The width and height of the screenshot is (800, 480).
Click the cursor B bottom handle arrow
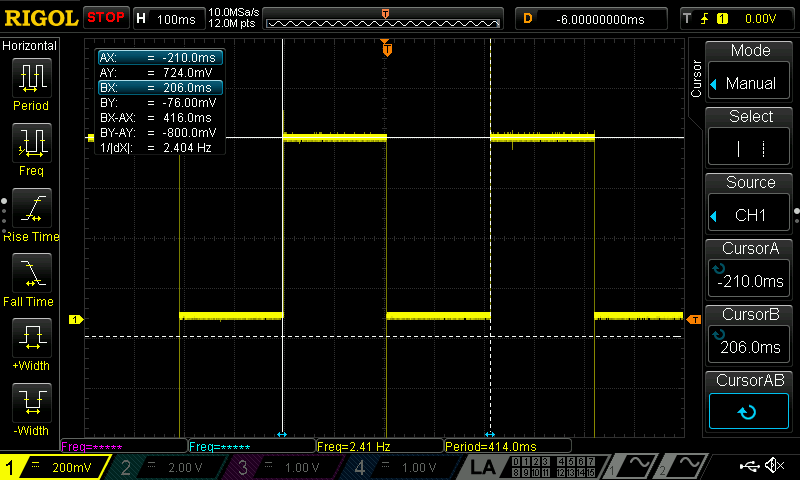[x=490, y=435]
